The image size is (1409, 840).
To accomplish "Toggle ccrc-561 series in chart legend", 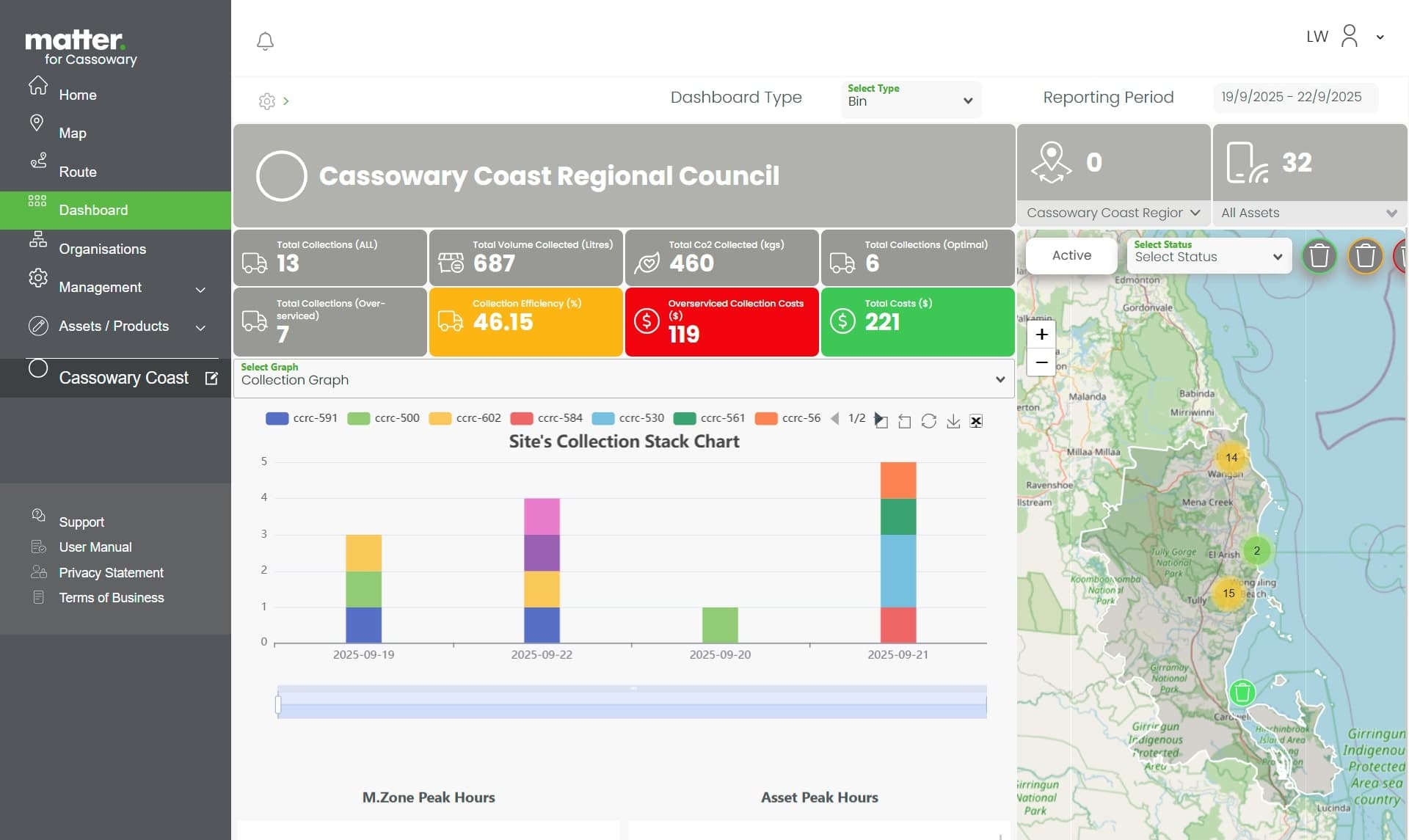I will pyautogui.click(x=710, y=418).
